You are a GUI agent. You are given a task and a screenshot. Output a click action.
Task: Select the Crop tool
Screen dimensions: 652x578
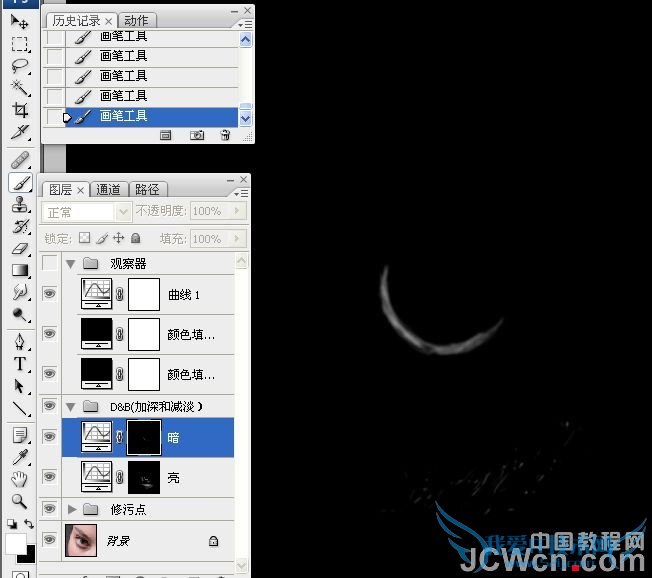coord(20,110)
